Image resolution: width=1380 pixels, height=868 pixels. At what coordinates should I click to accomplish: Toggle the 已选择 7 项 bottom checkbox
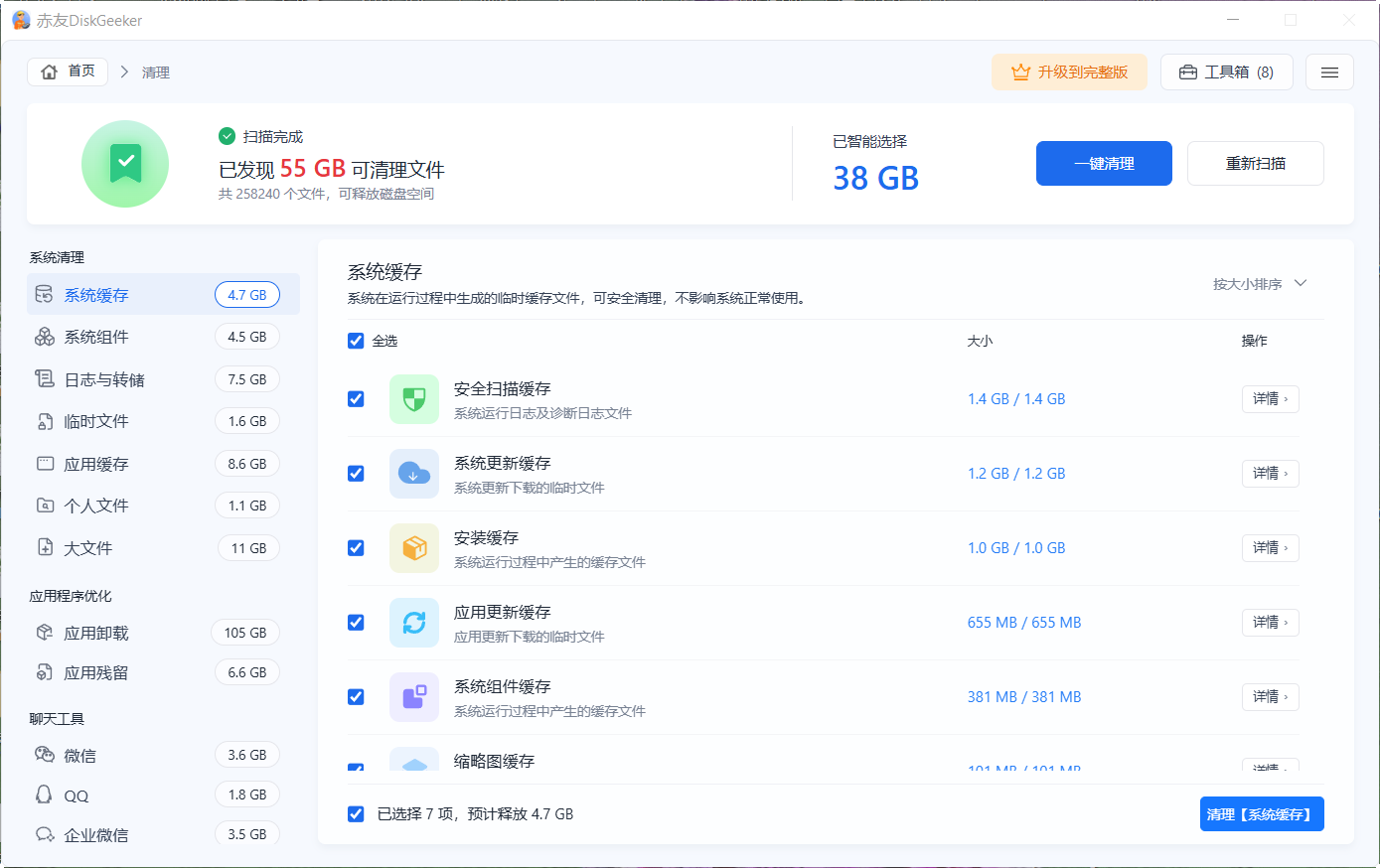356,814
